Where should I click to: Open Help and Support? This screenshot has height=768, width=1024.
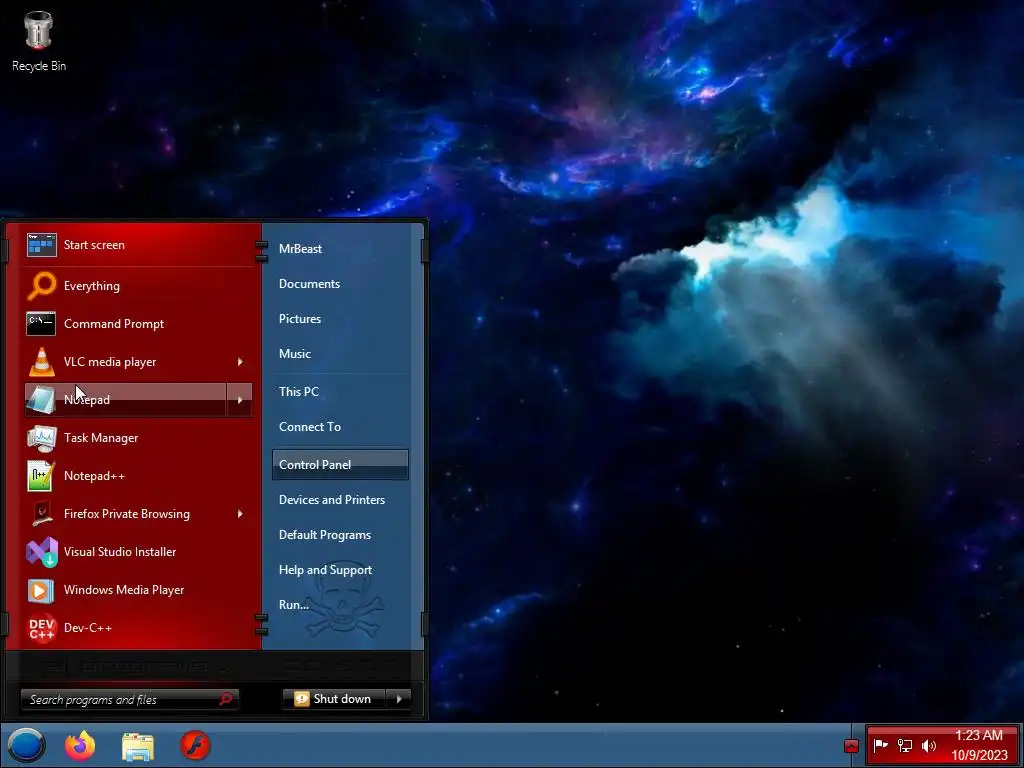[x=325, y=570]
